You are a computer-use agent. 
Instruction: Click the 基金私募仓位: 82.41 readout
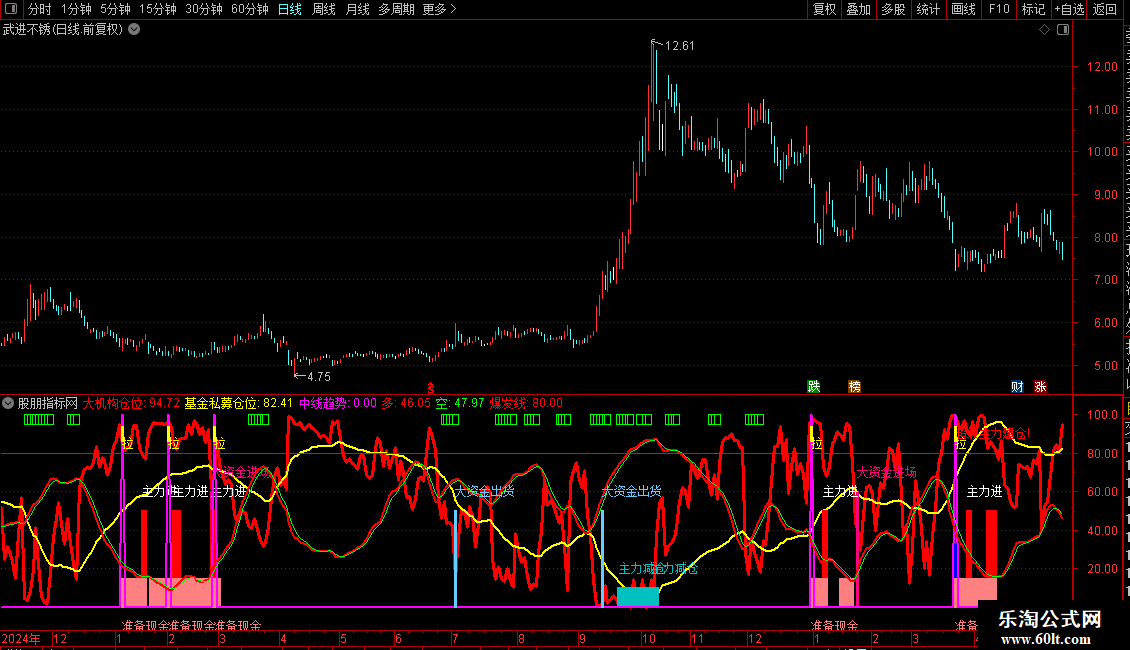coord(239,403)
